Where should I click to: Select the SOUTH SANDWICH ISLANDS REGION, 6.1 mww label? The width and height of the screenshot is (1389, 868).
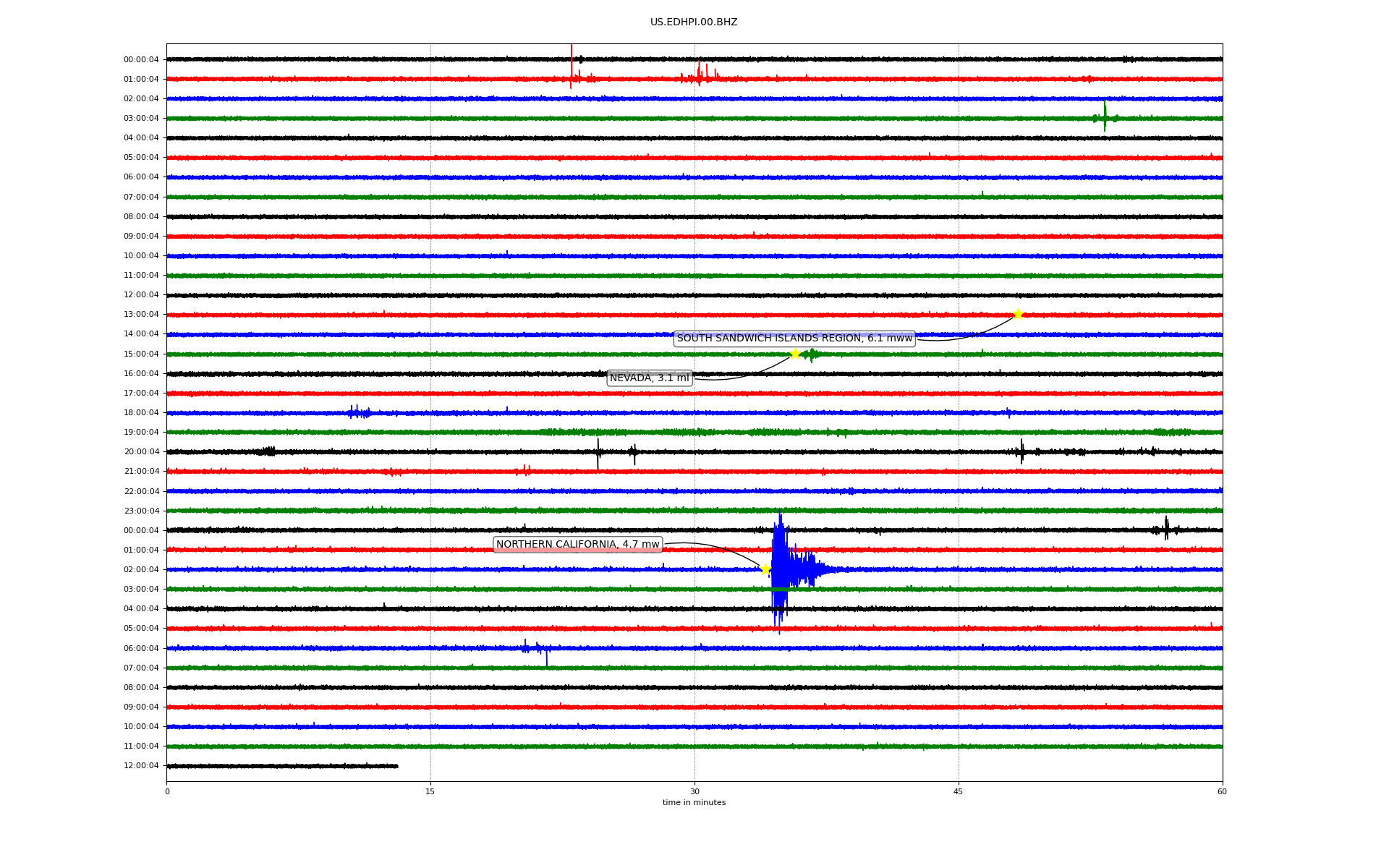794,339
